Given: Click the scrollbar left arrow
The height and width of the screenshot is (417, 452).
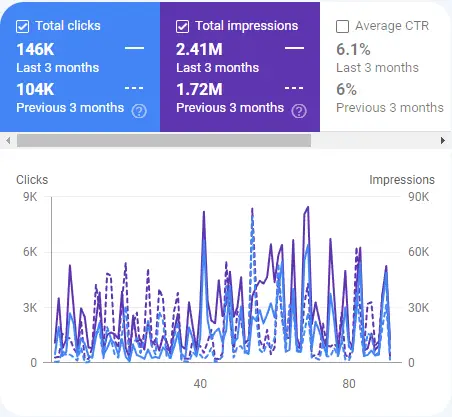Looking at the screenshot, I should tap(8, 140).
